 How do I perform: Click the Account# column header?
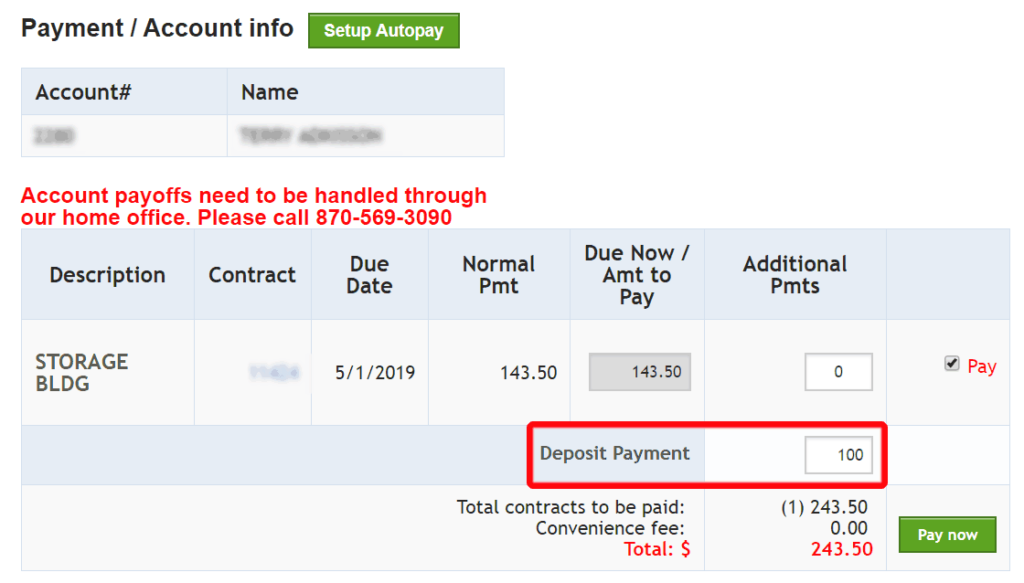tap(84, 92)
